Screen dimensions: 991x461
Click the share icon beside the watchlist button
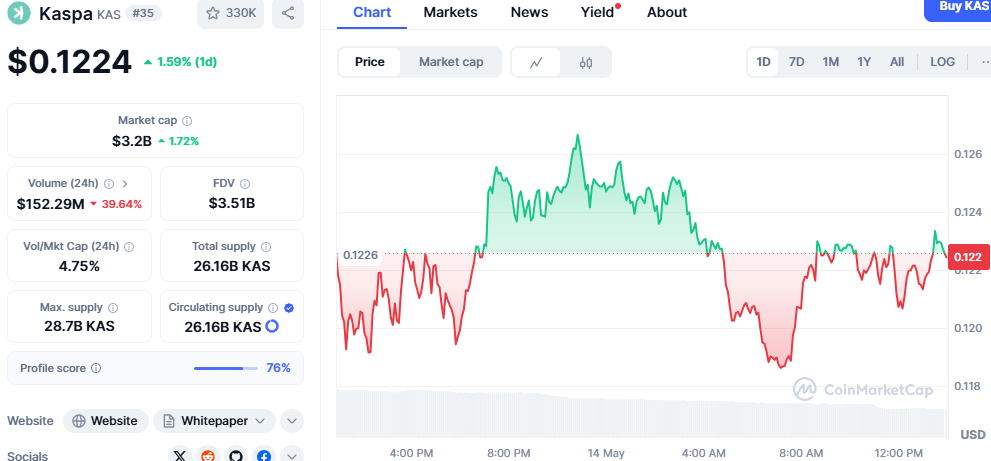(288, 13)
